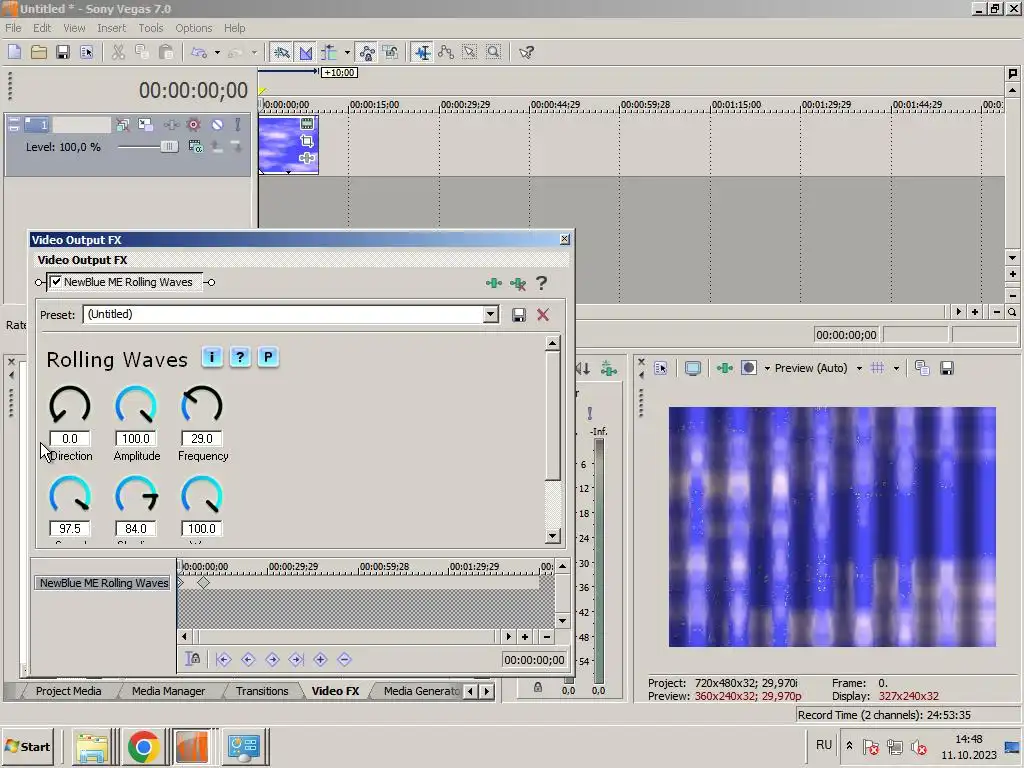Open Event Pan/Crop icon on timeline clip
Image resolution: width=1024 pixels, height=768 pixels.
point(306,141)
